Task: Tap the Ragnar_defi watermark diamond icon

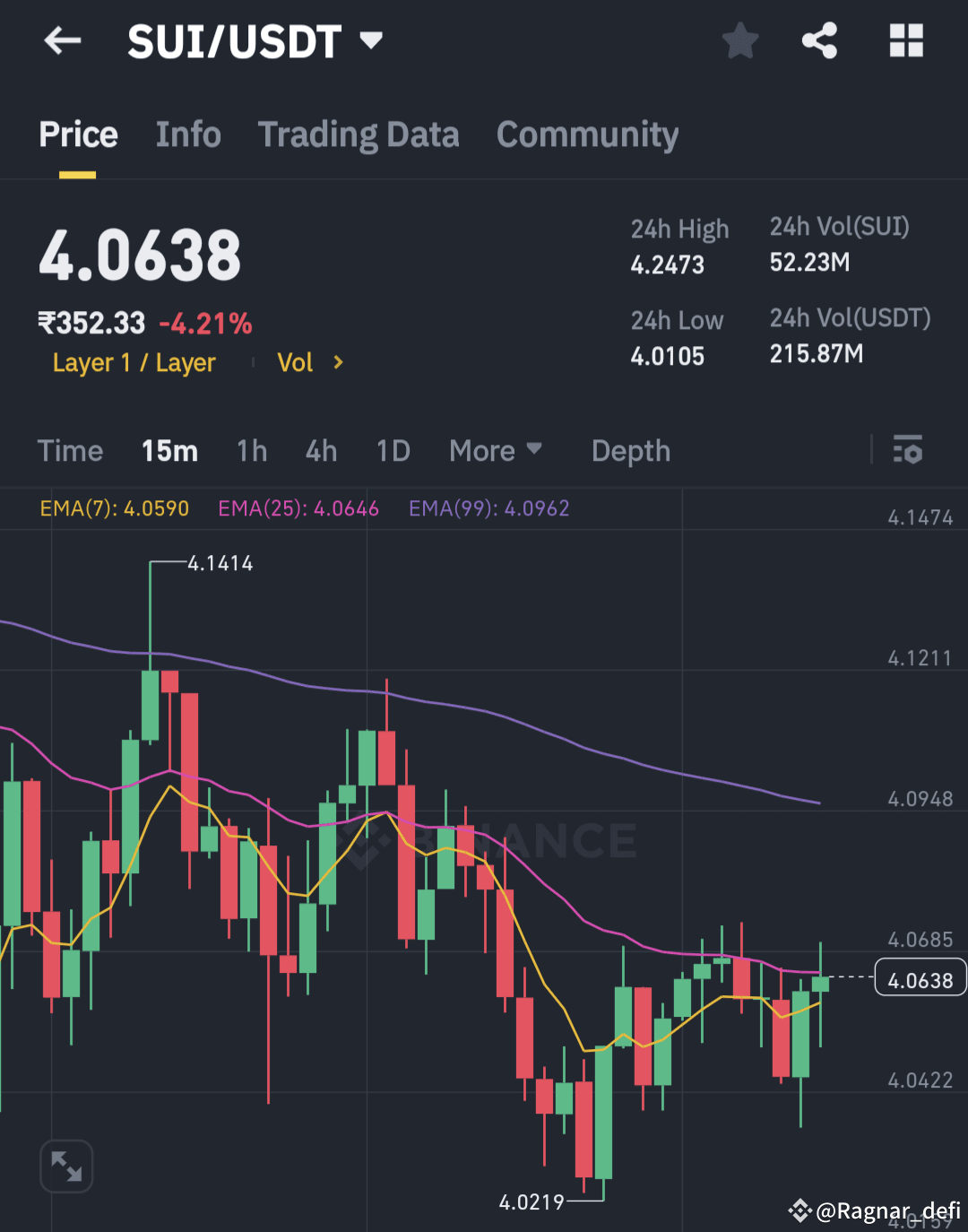Action: tap(800, 1210)
